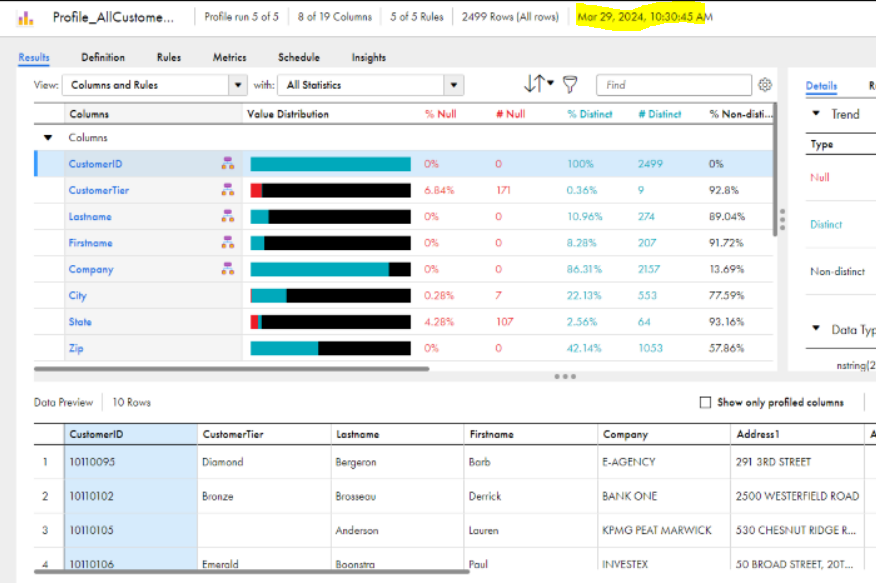Click the 8 of 19 Columns text
Image resolution: width=876 pixels, height=583 pixels.
[x=335, y=17]
